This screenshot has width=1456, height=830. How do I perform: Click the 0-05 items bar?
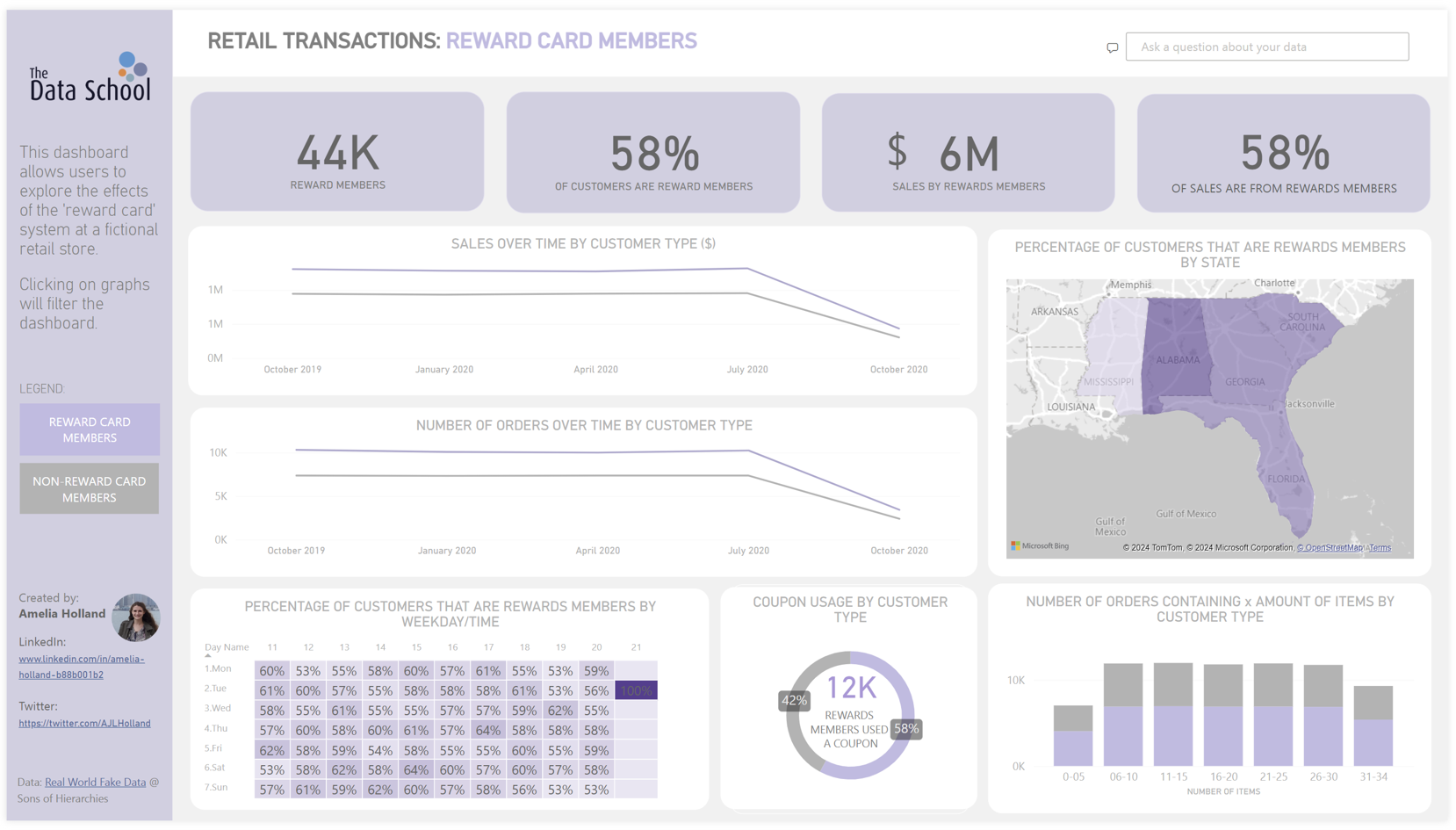click(x=1073, y=735)
